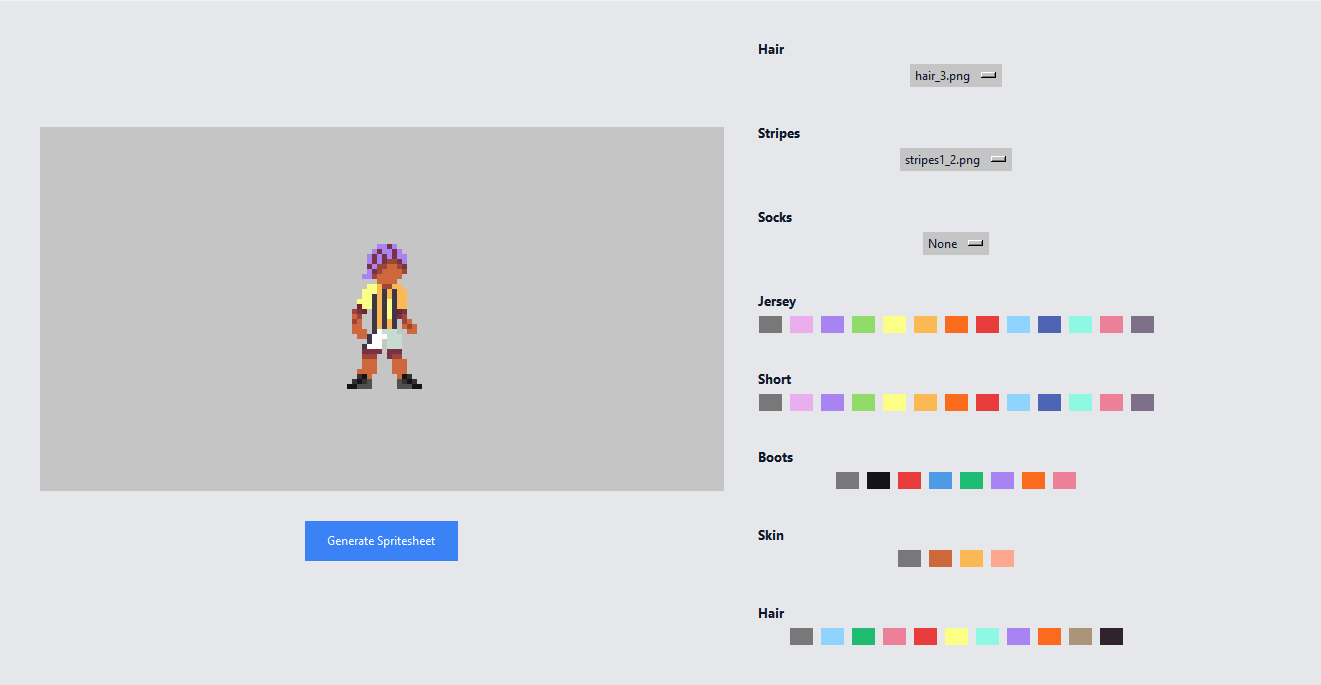Choose orange Boots color
The width and height of the screenshot is (1321, 685).
tap(1033, 481)
